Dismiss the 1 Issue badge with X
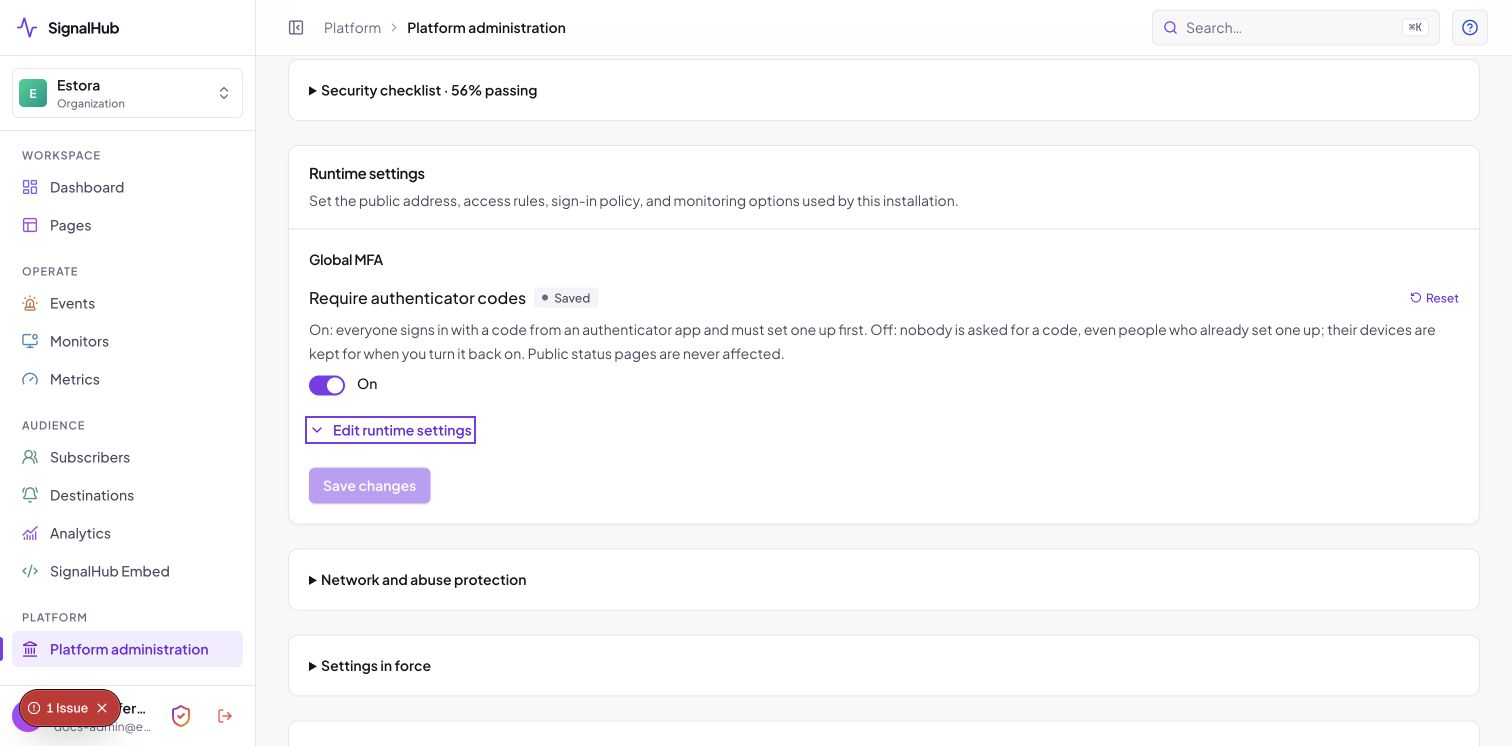 (x=102, y=708)
